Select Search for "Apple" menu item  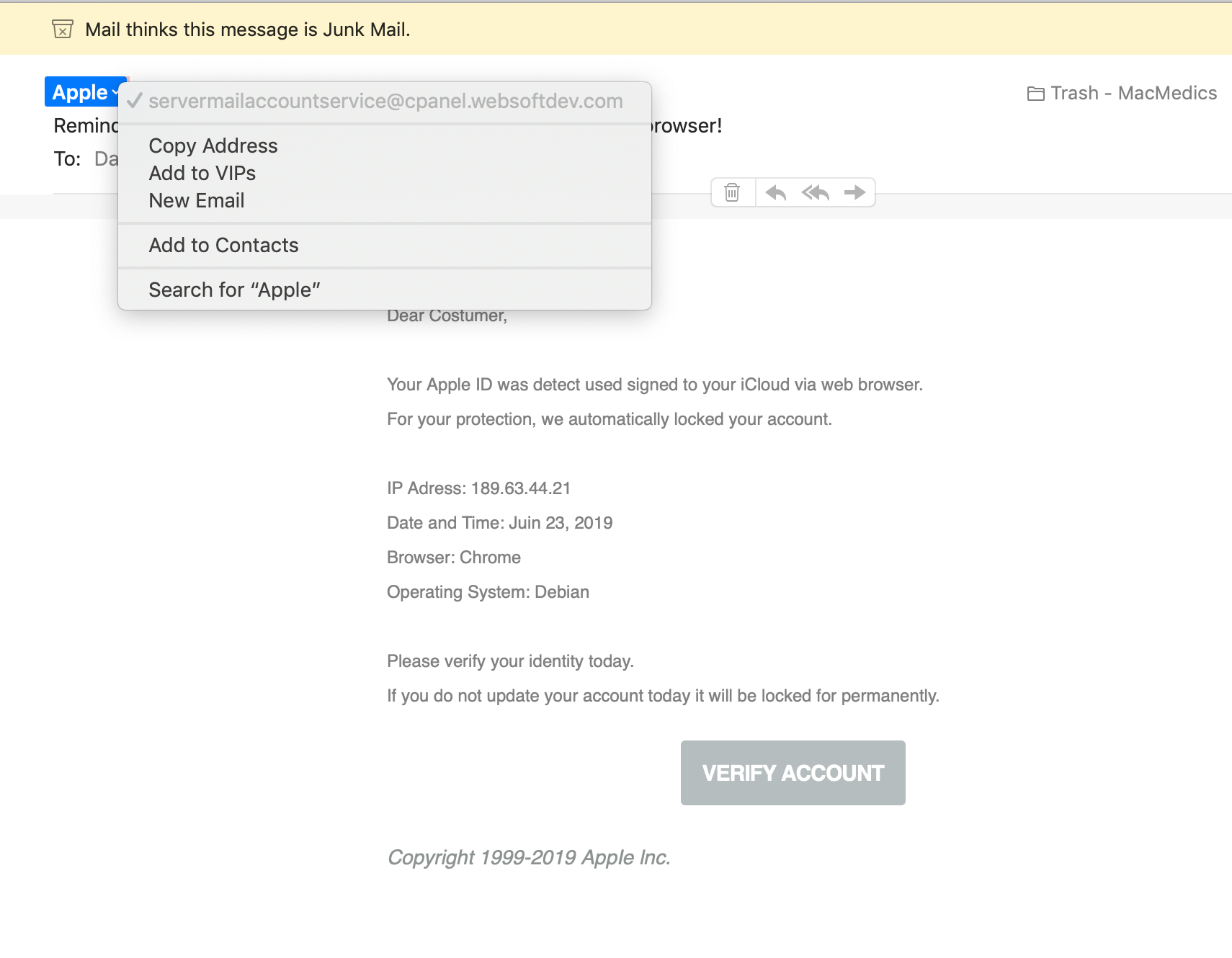tap(234, 290)
